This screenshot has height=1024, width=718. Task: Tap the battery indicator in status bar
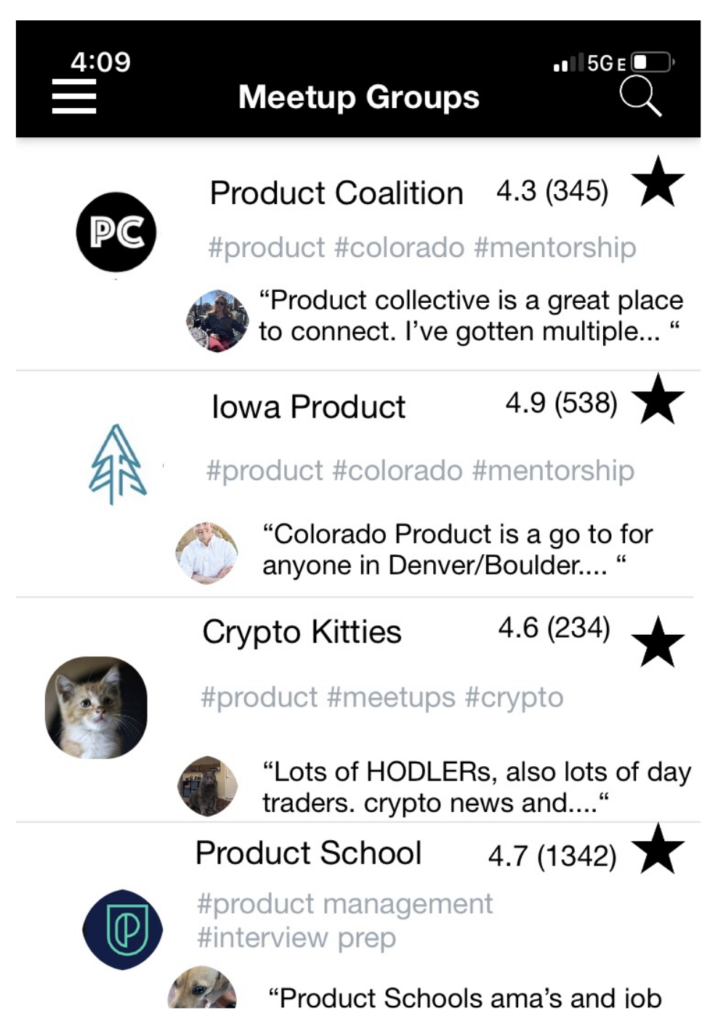pos(650,62)
